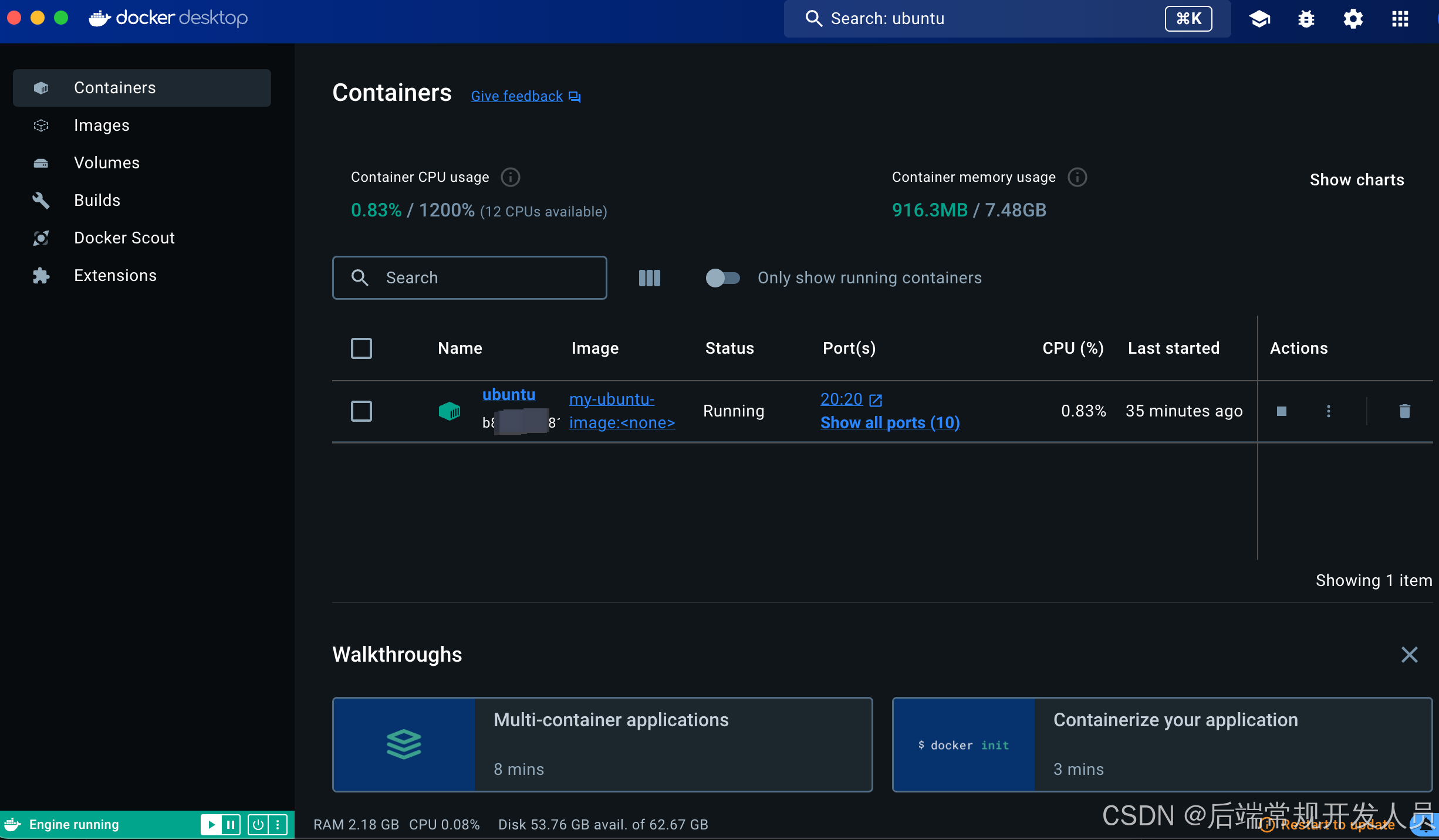1439x840 pixels.
Task: Click the memory usage info icon
Action: coord(1077,177)
